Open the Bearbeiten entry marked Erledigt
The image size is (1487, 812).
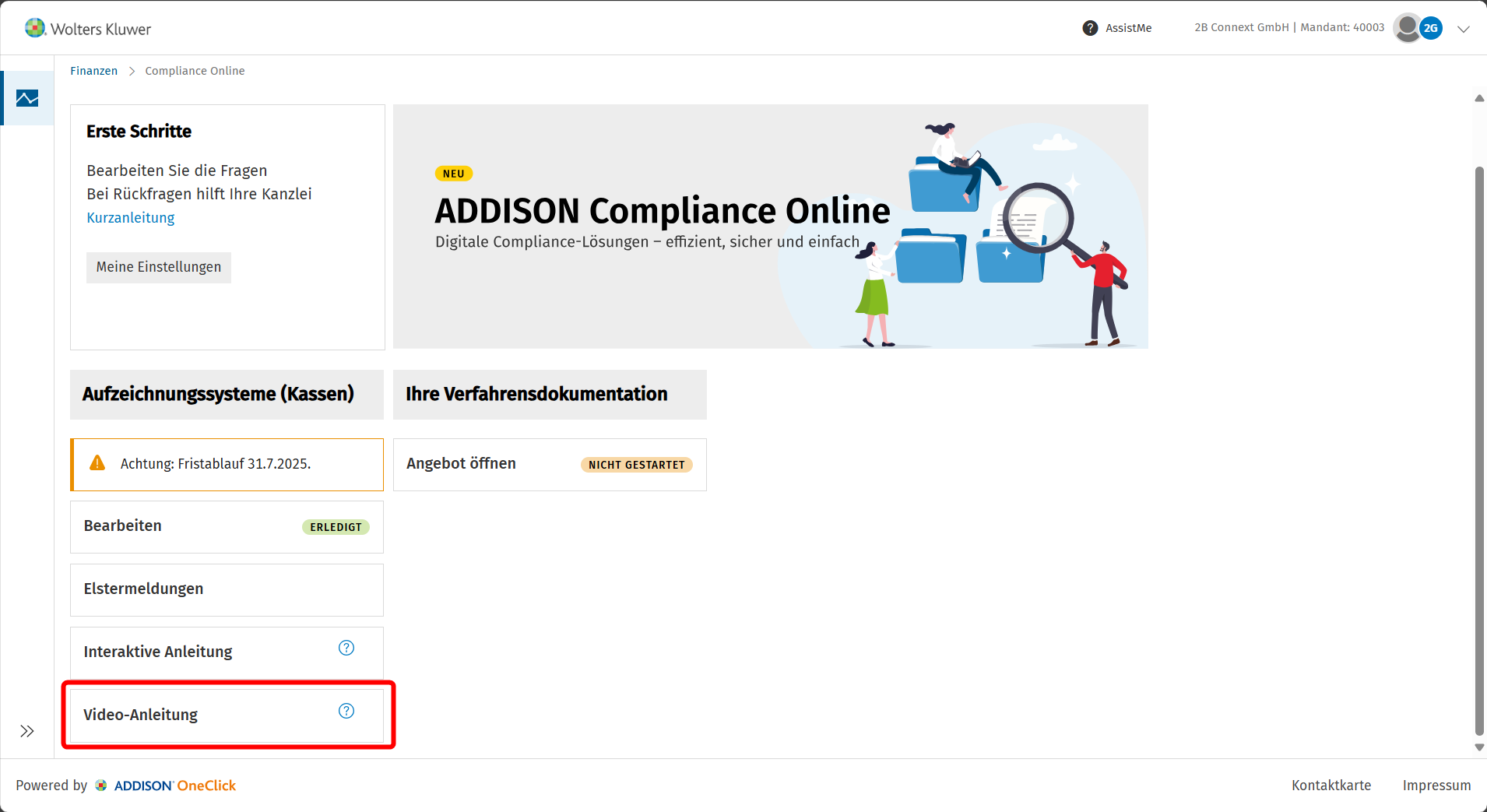pyautogui.click(x=227, y=527)
